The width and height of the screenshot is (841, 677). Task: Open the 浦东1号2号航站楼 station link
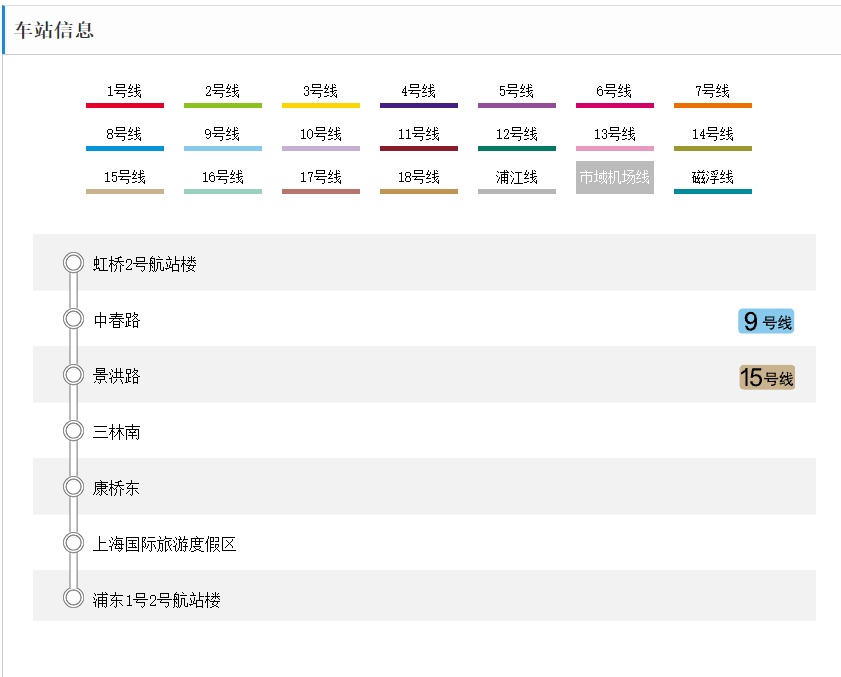pyautogui.click(x=157, y=601)
